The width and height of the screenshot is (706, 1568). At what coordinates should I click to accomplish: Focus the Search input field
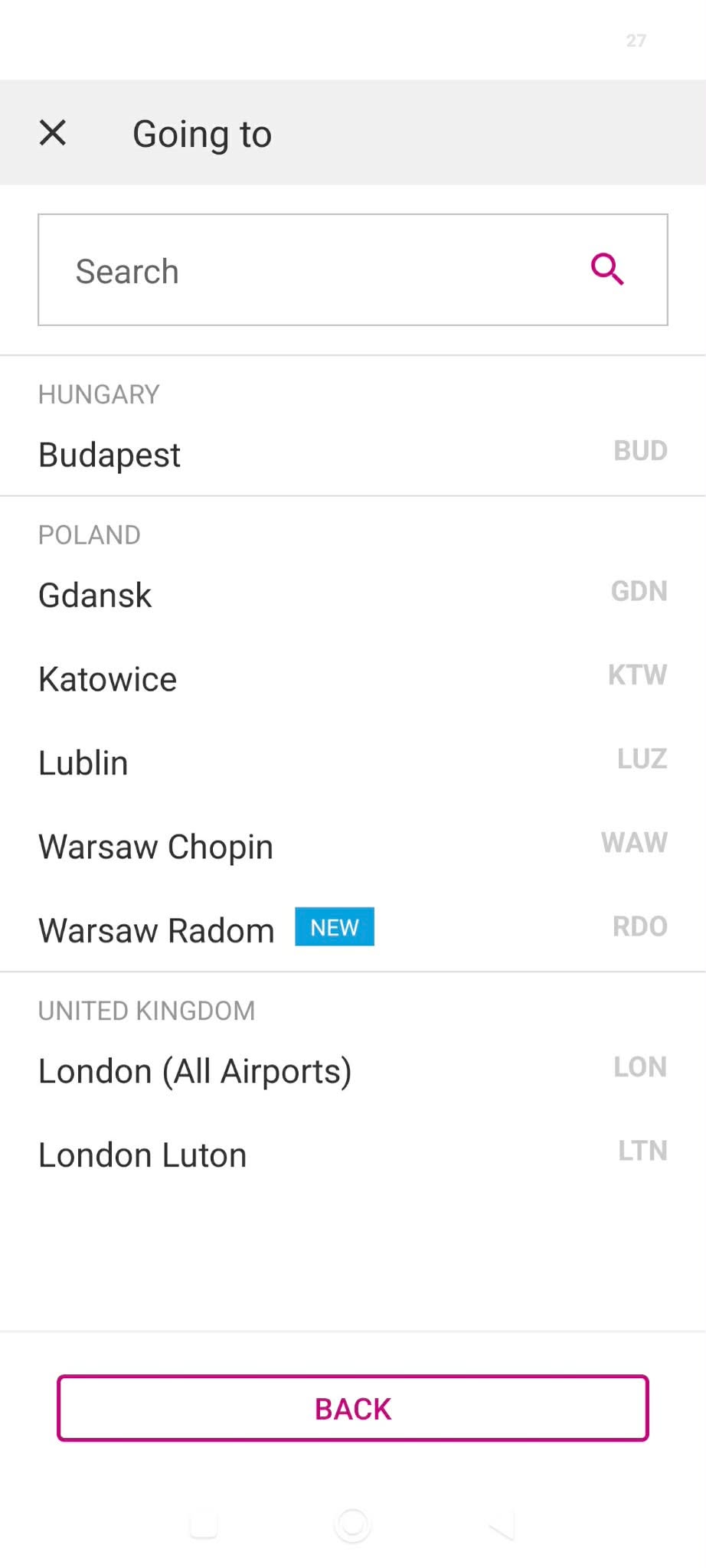[x=353, y=269]
